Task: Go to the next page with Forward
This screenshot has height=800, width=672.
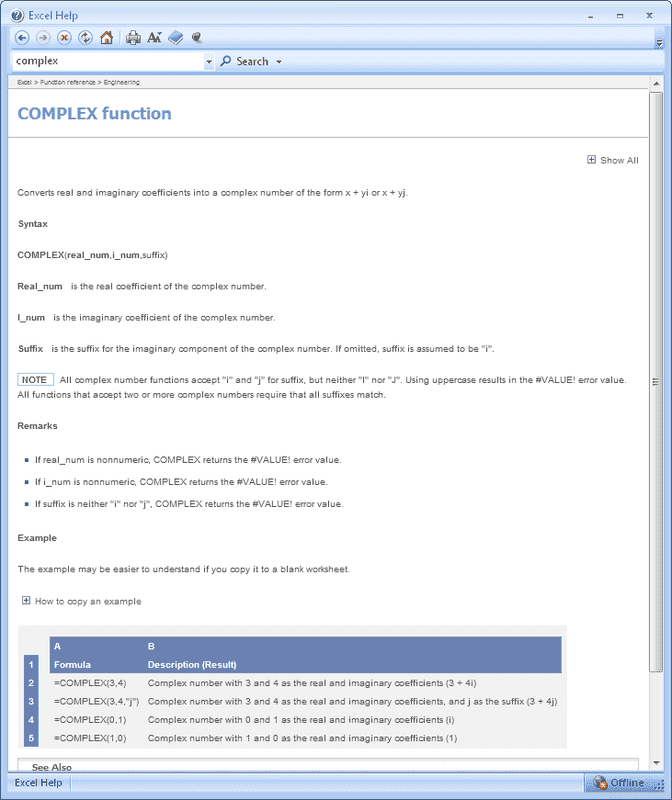Action: 43,38
